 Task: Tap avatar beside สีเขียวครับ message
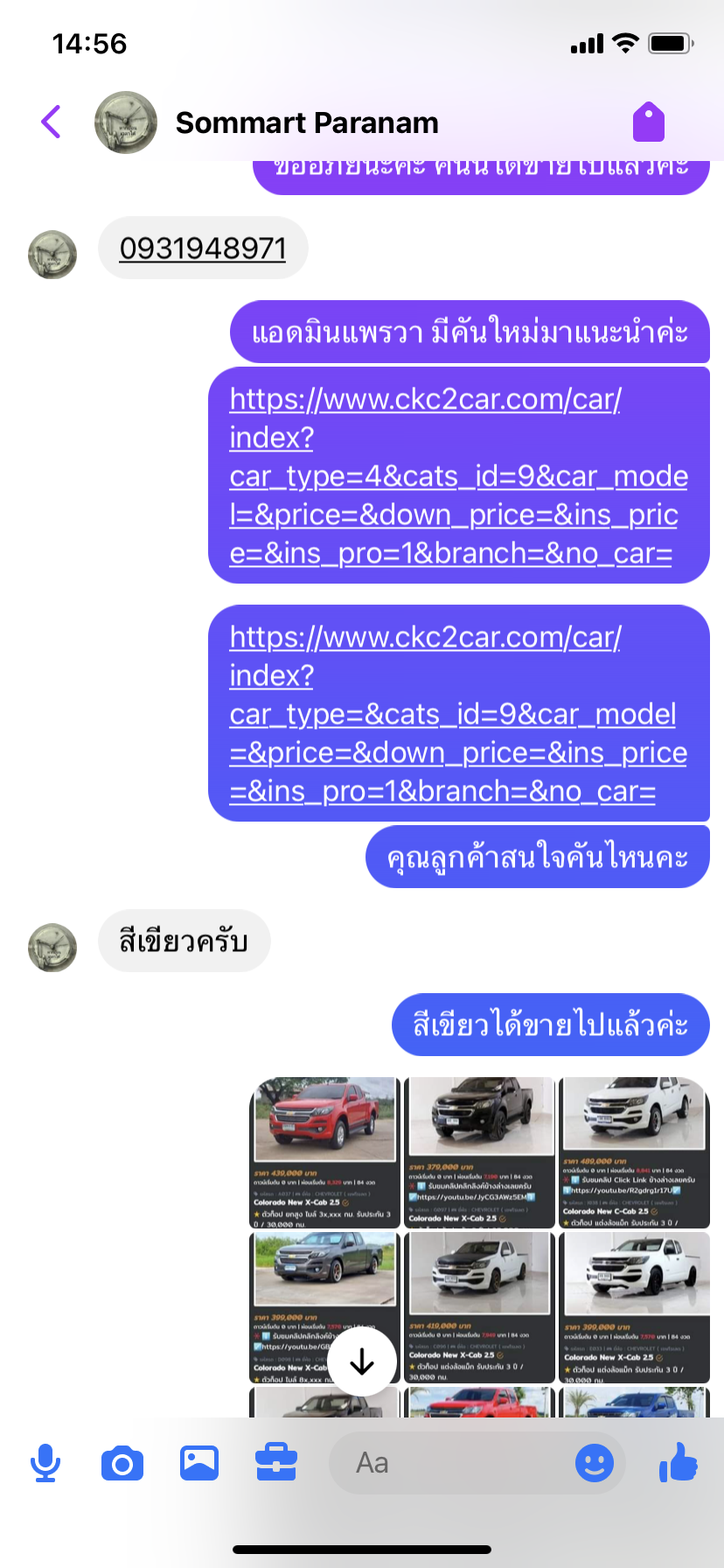click(x=52, y=948)
